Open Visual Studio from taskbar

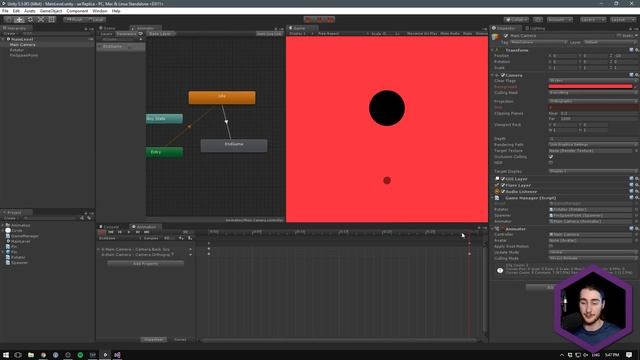pyautogui.click(x=117, y=355)
